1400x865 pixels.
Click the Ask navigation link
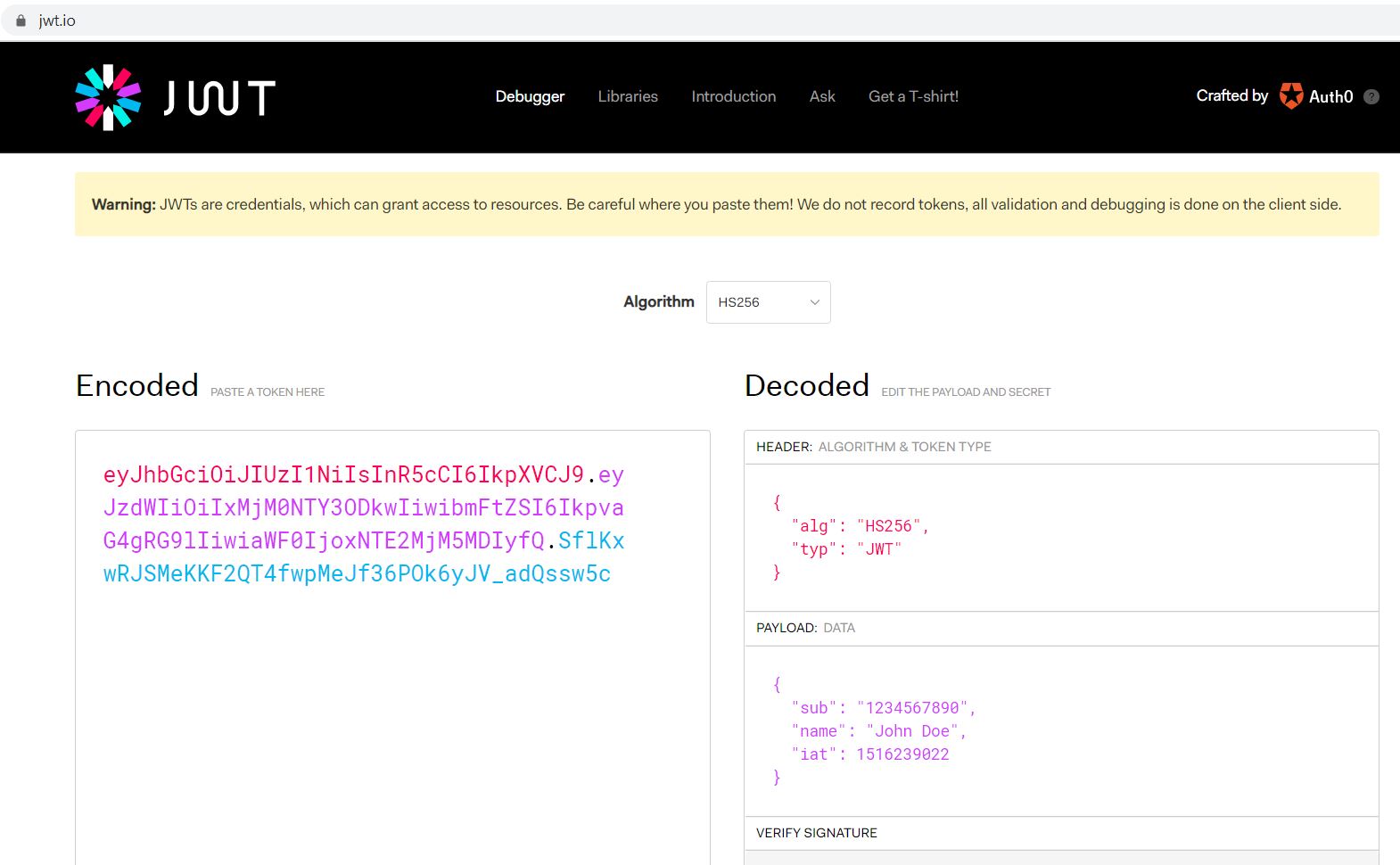point(822,96)
